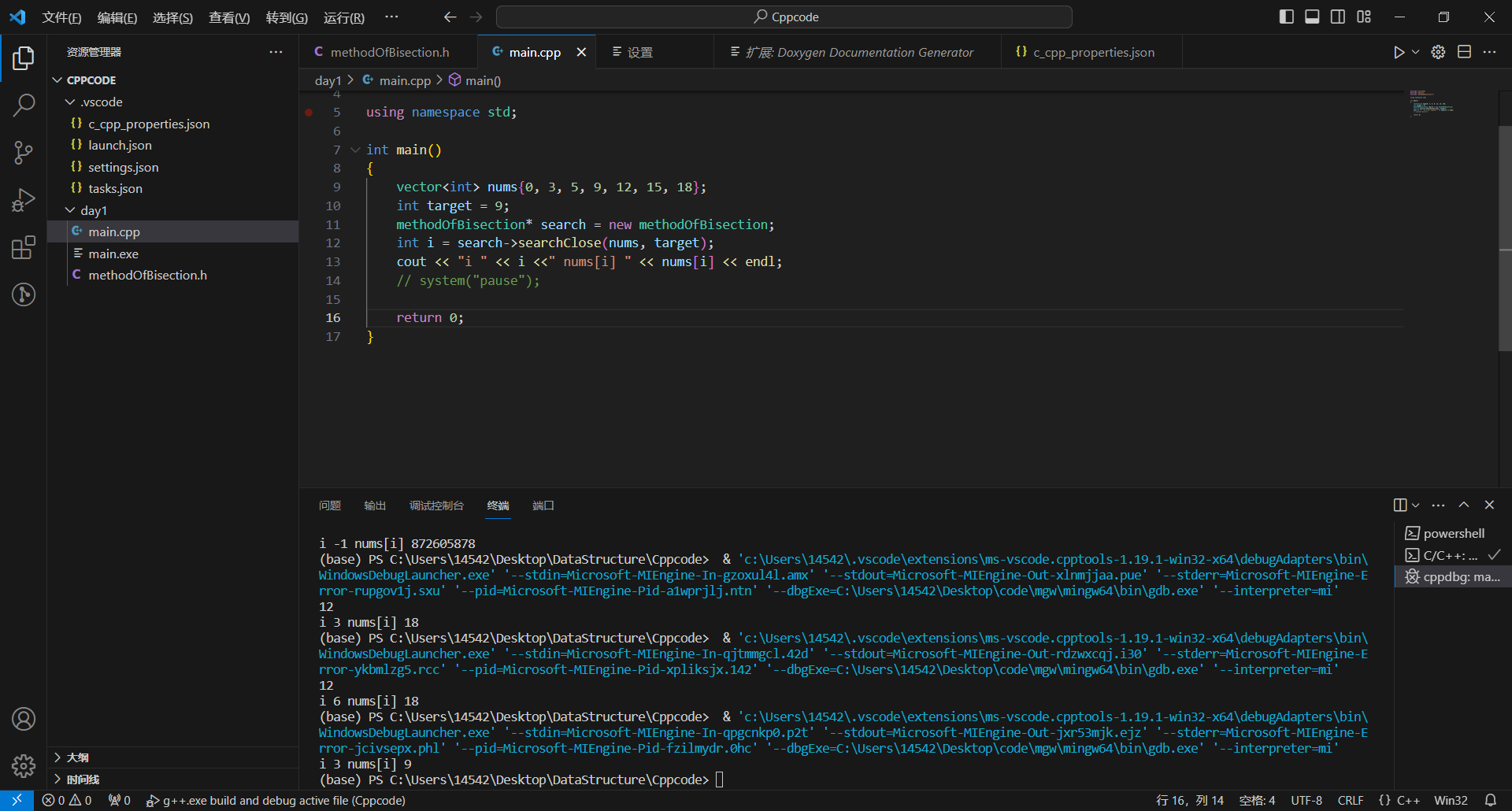1512x811 pixels.
Task: Toggle the bottom panel visibility
Action: (1312, 17)
